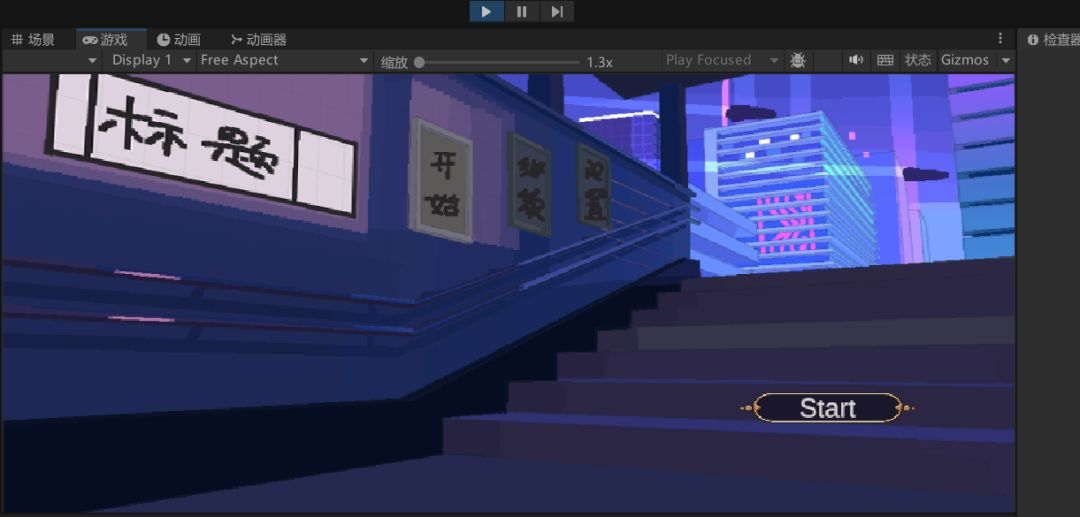Click the Step frame button
The image size is (1080, 517).
click(x=557, y=11)
